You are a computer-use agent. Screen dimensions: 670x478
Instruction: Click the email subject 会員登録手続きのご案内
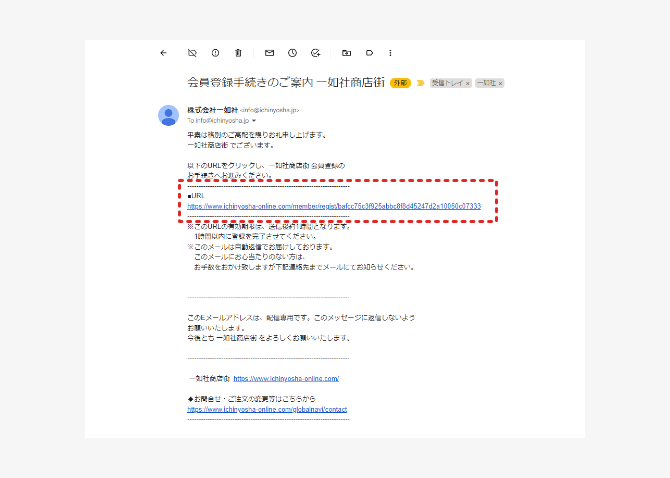tap(250, 82)
